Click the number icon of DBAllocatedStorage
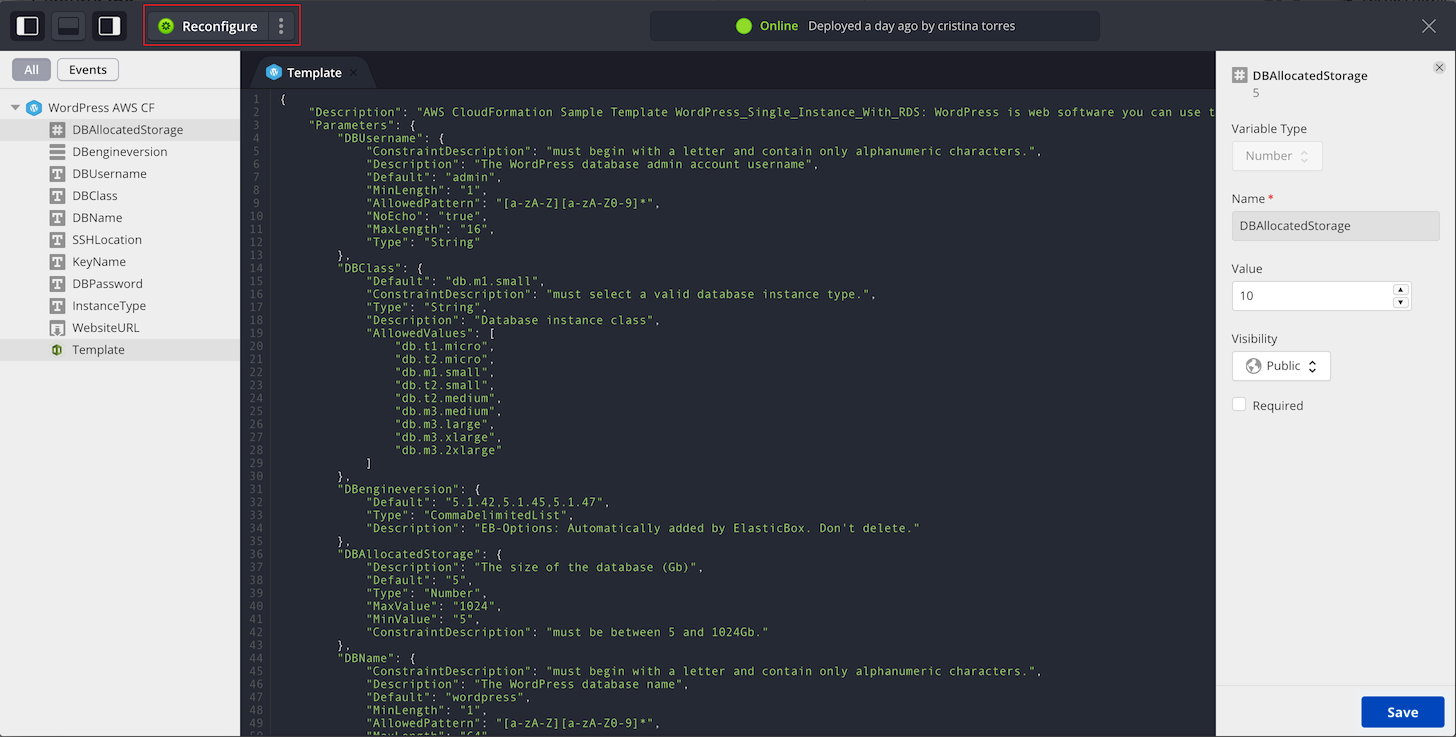The width and height of the screenshot is (1456, 737). click(x=57, y=130)
